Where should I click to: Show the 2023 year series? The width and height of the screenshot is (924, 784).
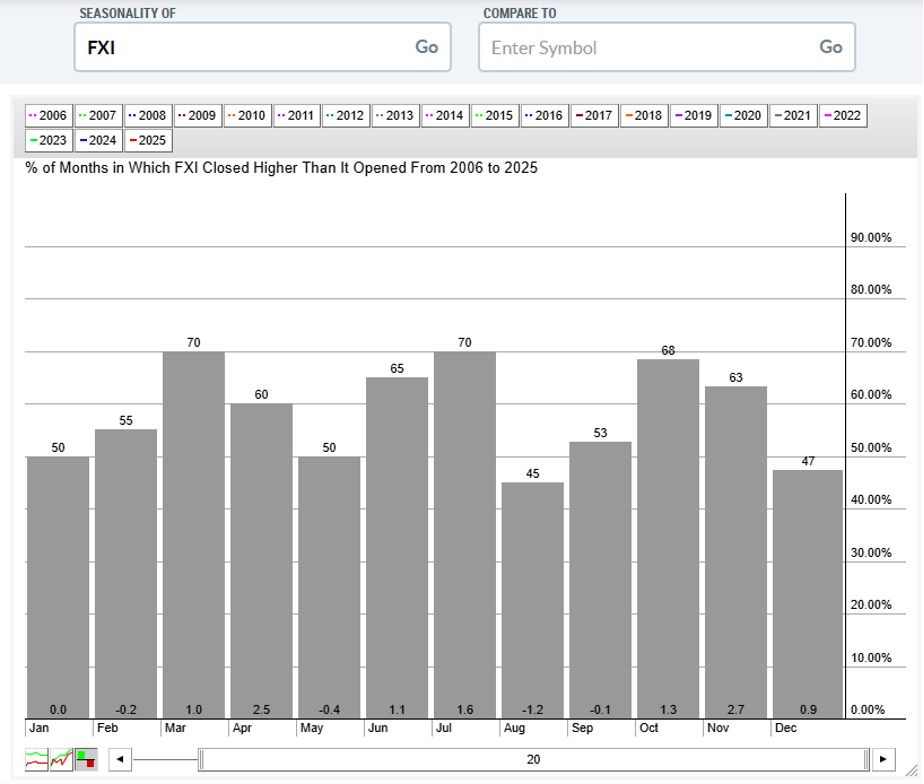(49, 140)
